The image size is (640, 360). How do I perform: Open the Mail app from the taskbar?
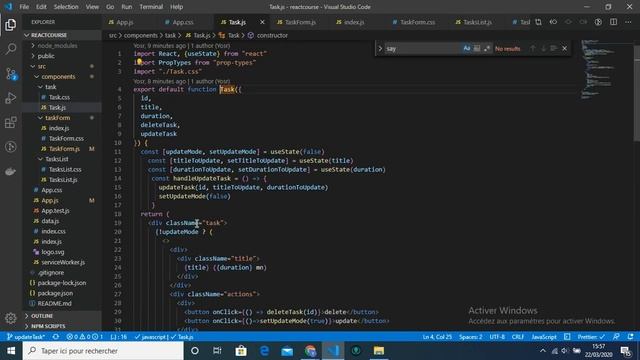click(287, 351)
